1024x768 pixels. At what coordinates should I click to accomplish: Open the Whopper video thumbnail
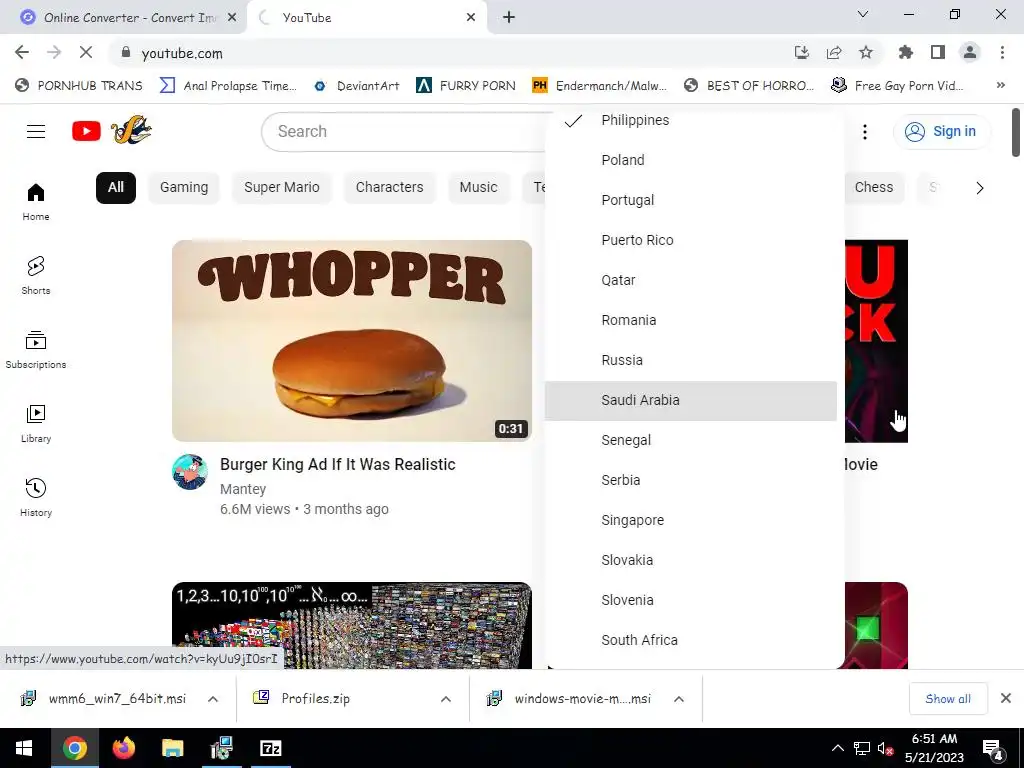point(352,341)
